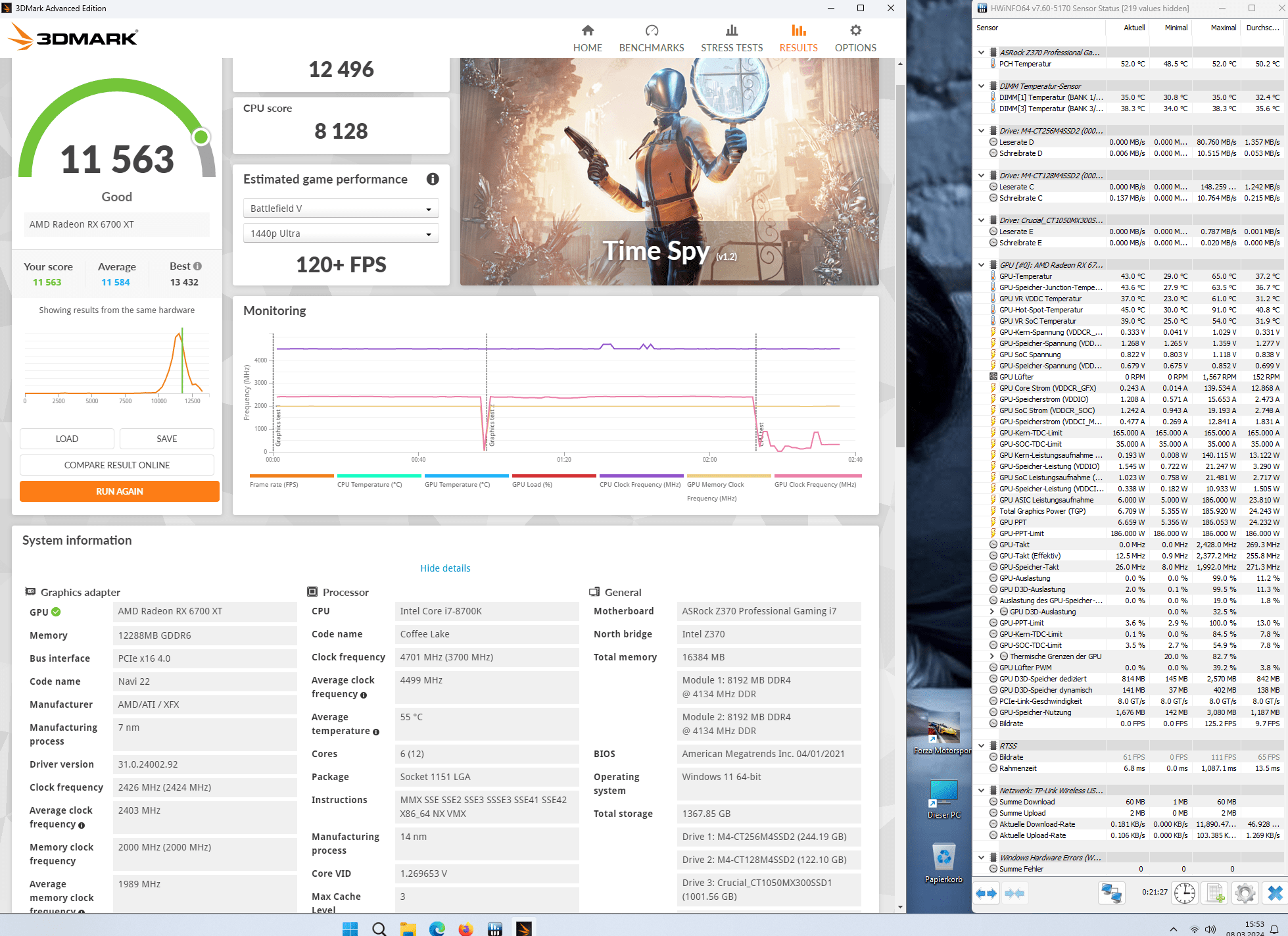
Task: Click the info icon beside Estimated game performance
Action: 433,179
